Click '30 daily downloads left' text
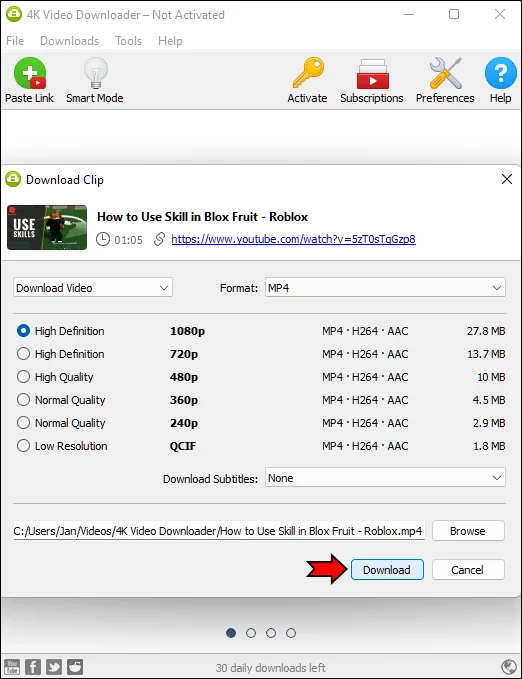The width and height of the screenshot is (522, 679). click(x=270, y=667)
